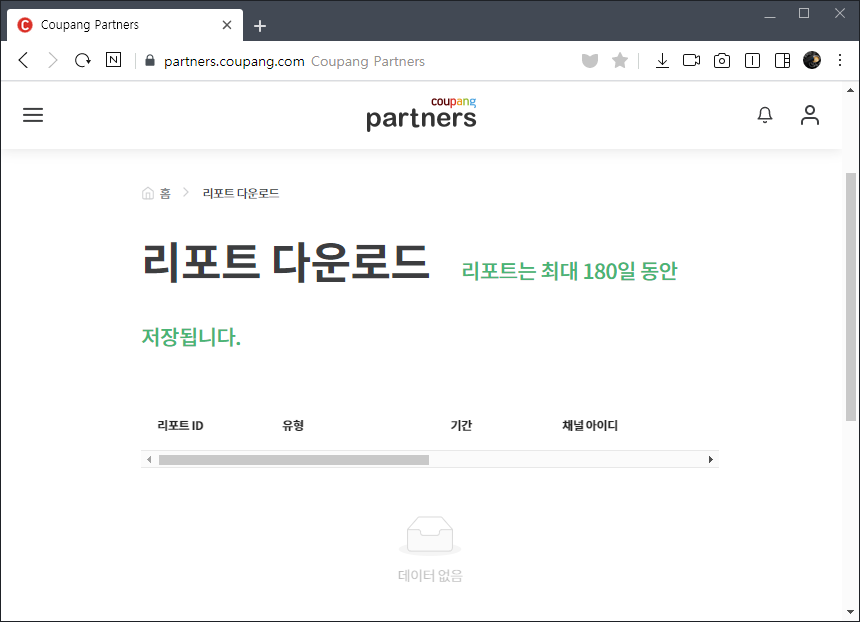Click the Naver N home button
The width and height of the screenshot is (860, 622).
point(114,60)
